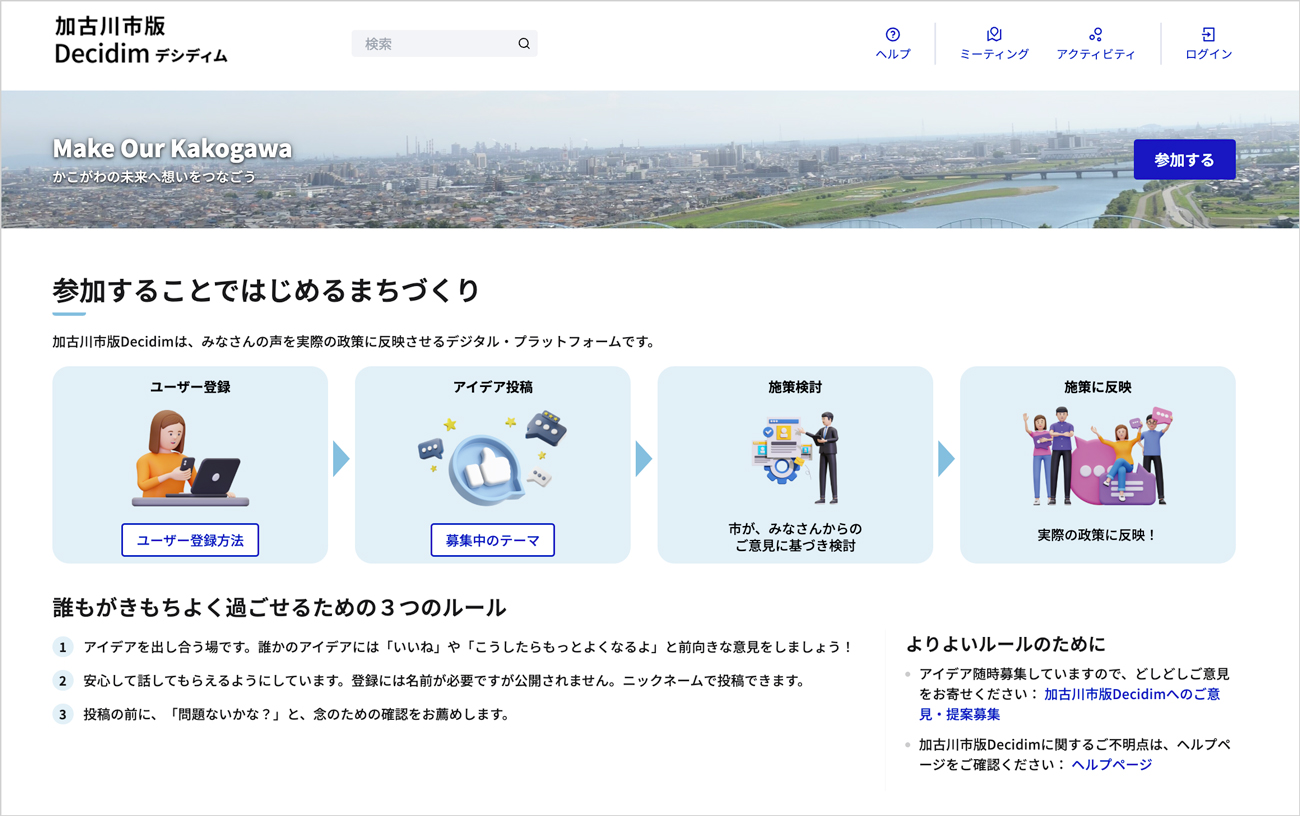Click the arrow pointing to 施策に反映
Screen dimensions: 1300x816
[946, 458]
